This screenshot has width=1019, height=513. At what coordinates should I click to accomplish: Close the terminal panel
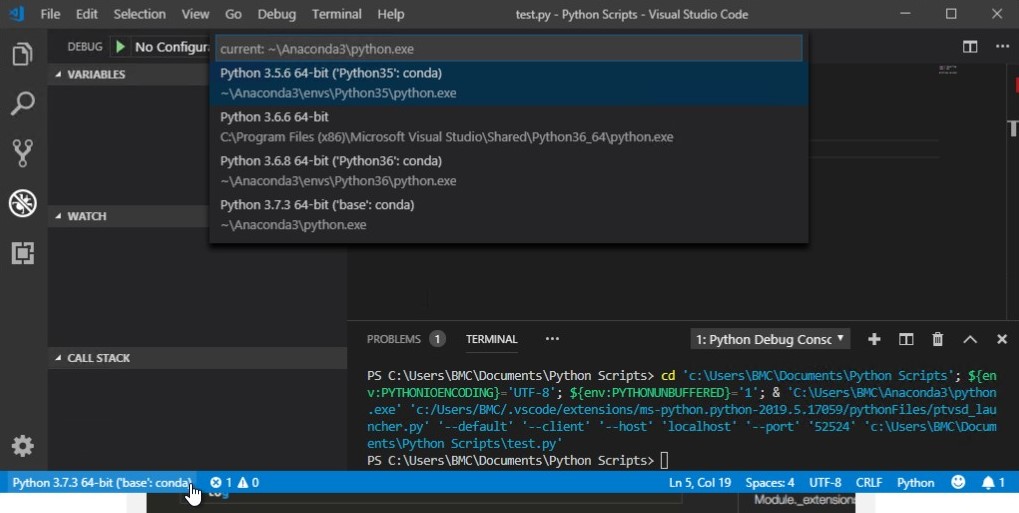[x=1001, y=339]
